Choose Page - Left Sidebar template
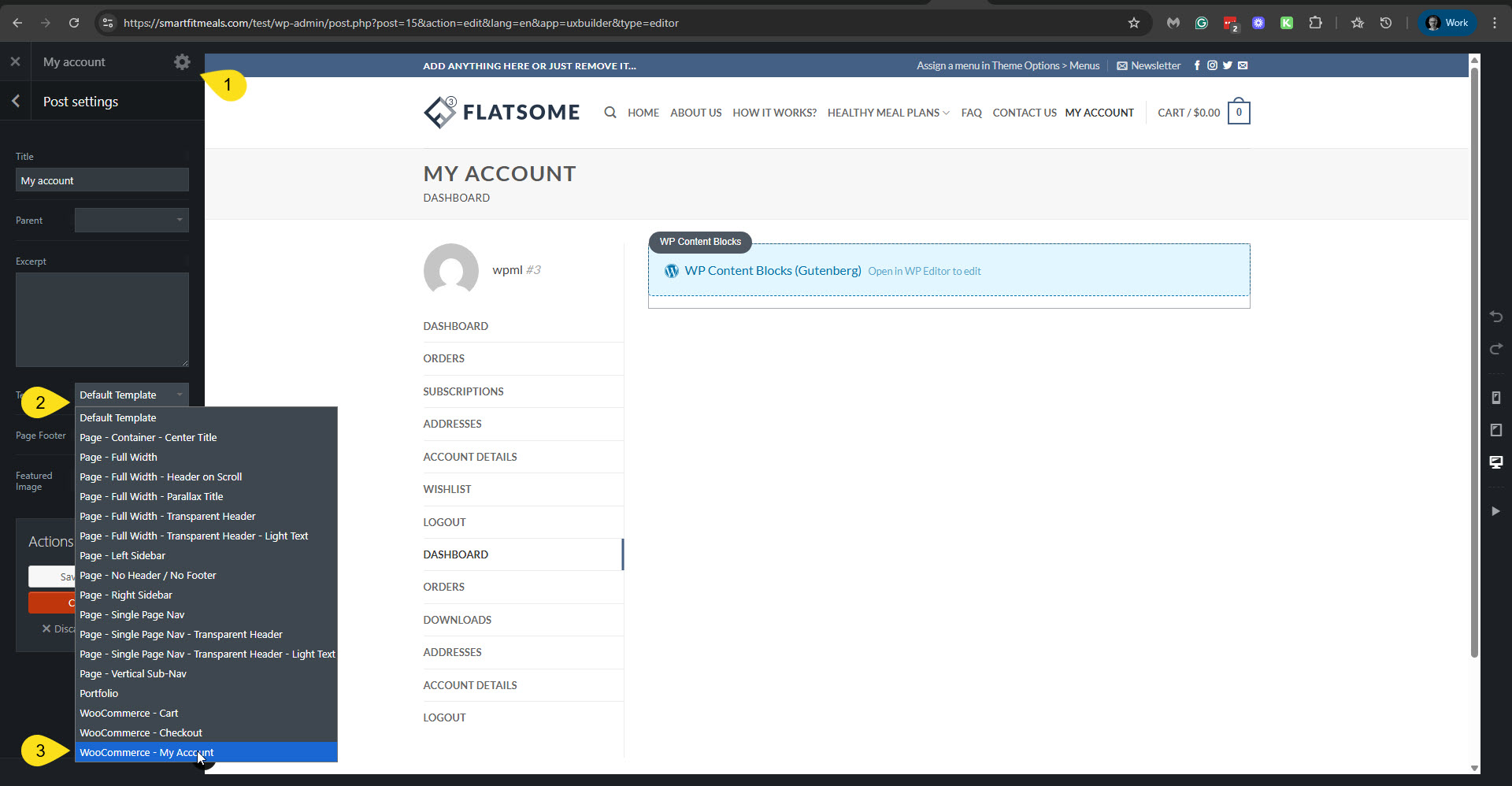The width and height of the screenshot is (1512, 786). 206,555
